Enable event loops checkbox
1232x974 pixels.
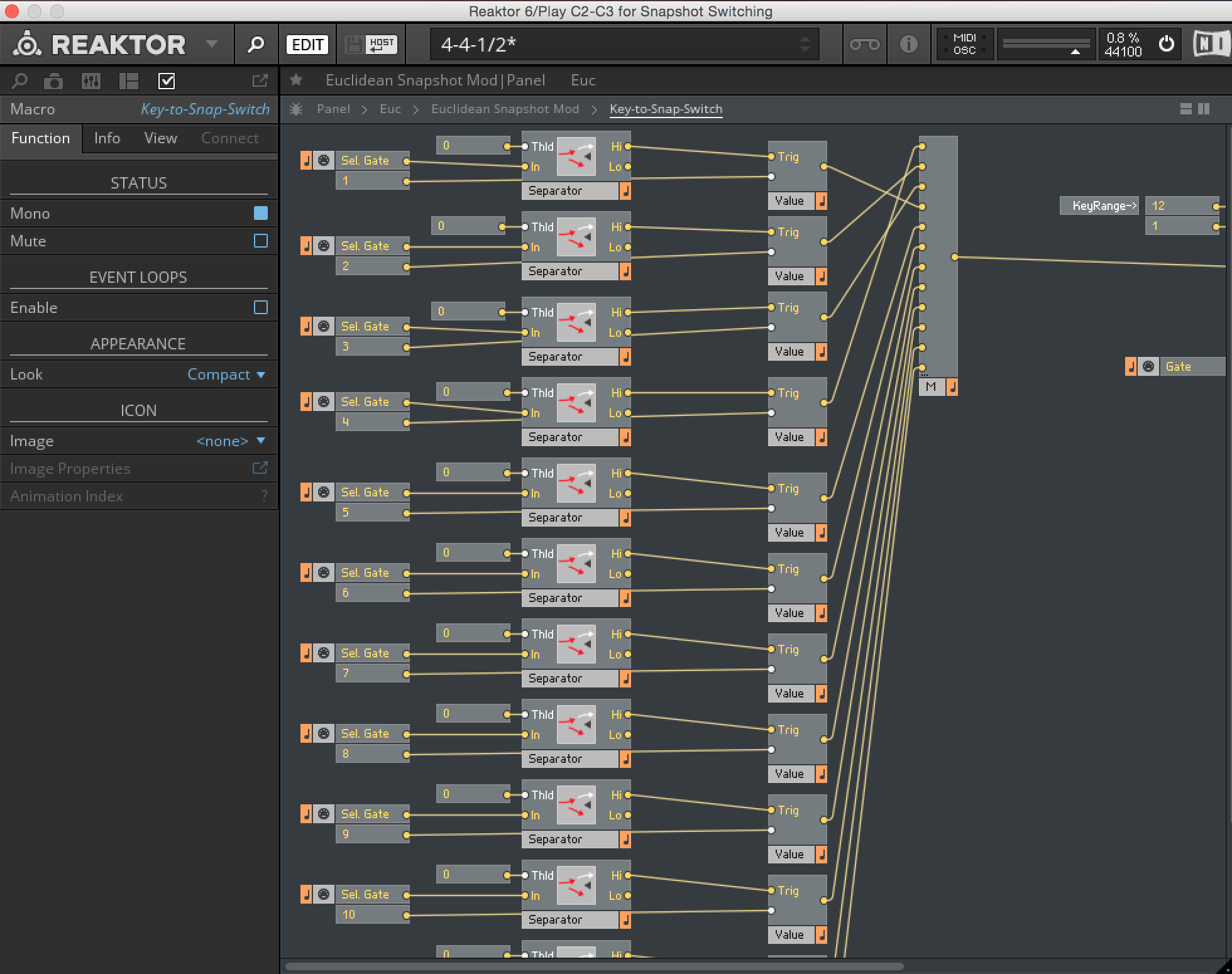click(260, 307)
